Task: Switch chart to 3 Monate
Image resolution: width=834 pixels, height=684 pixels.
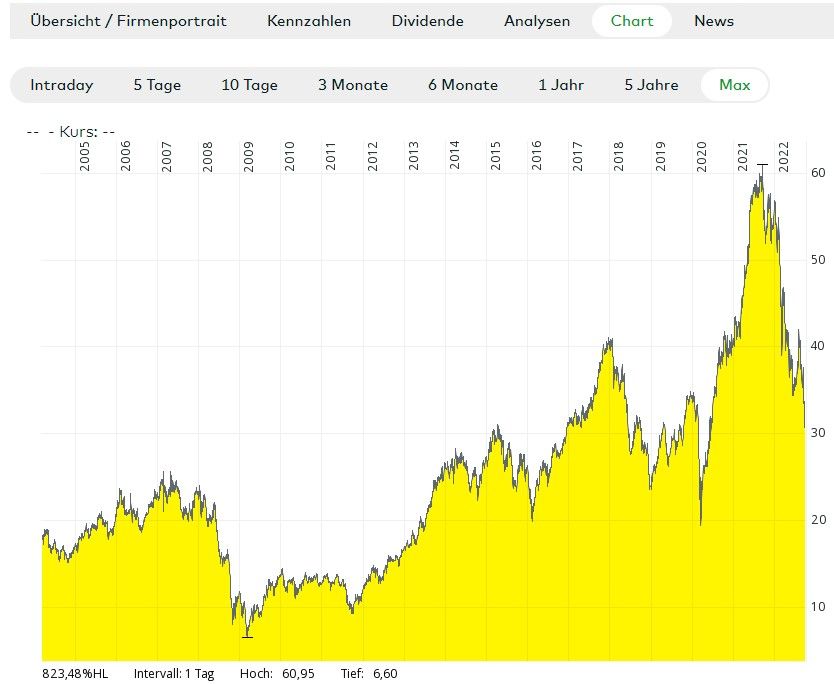Action: click(353, 85)
